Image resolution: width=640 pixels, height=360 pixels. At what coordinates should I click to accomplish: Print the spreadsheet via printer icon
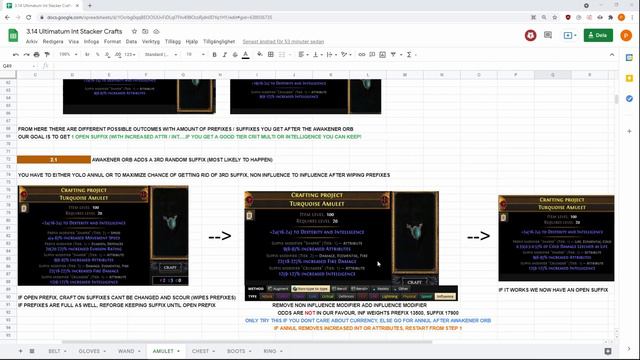click(x=37, y=54)
